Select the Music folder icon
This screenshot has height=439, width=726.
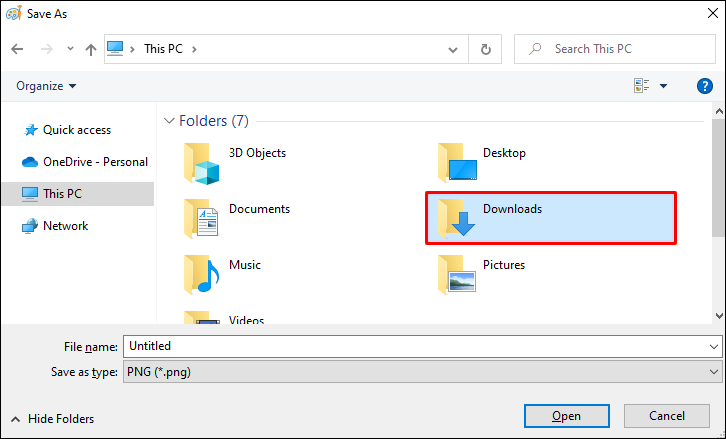click(201, 273)
